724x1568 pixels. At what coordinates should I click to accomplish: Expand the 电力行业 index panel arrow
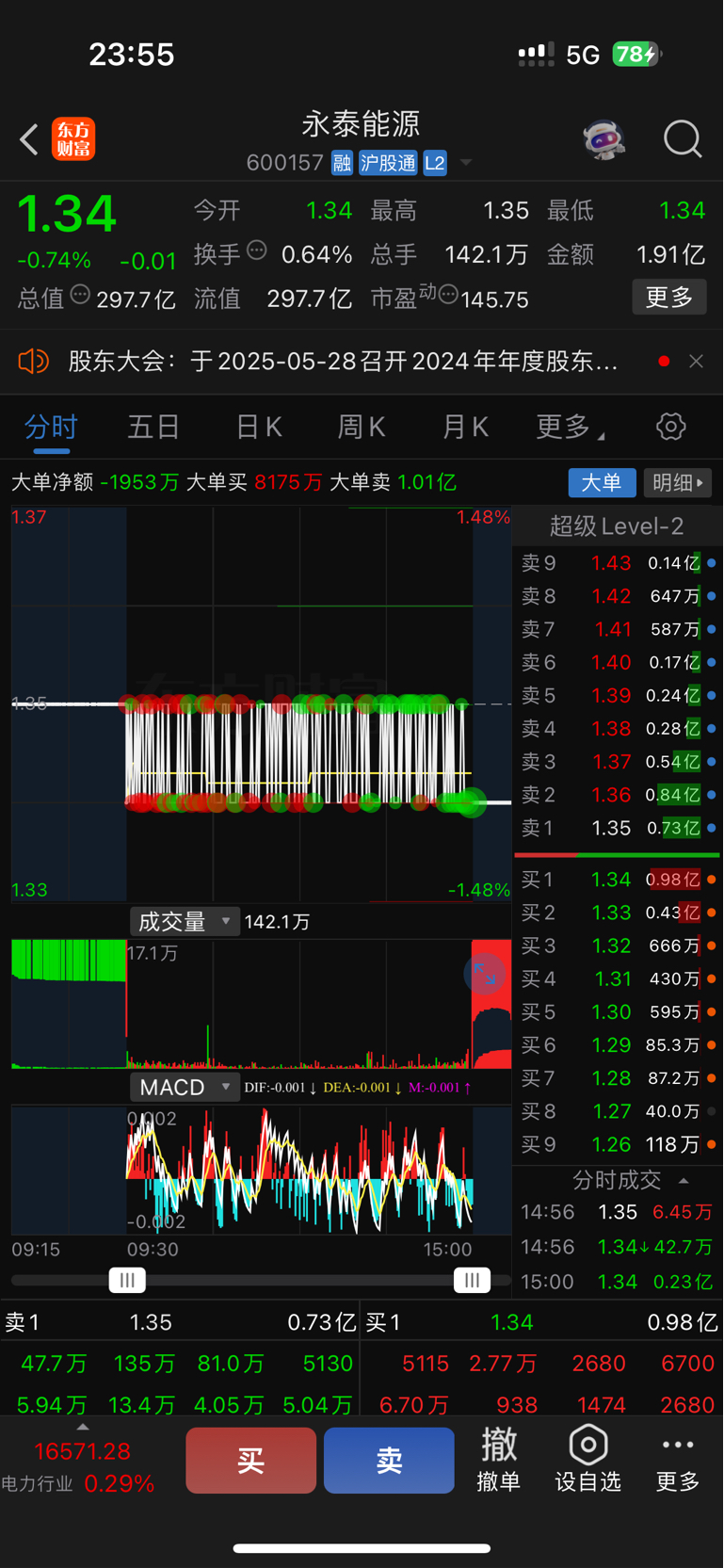coord(83,1427)
